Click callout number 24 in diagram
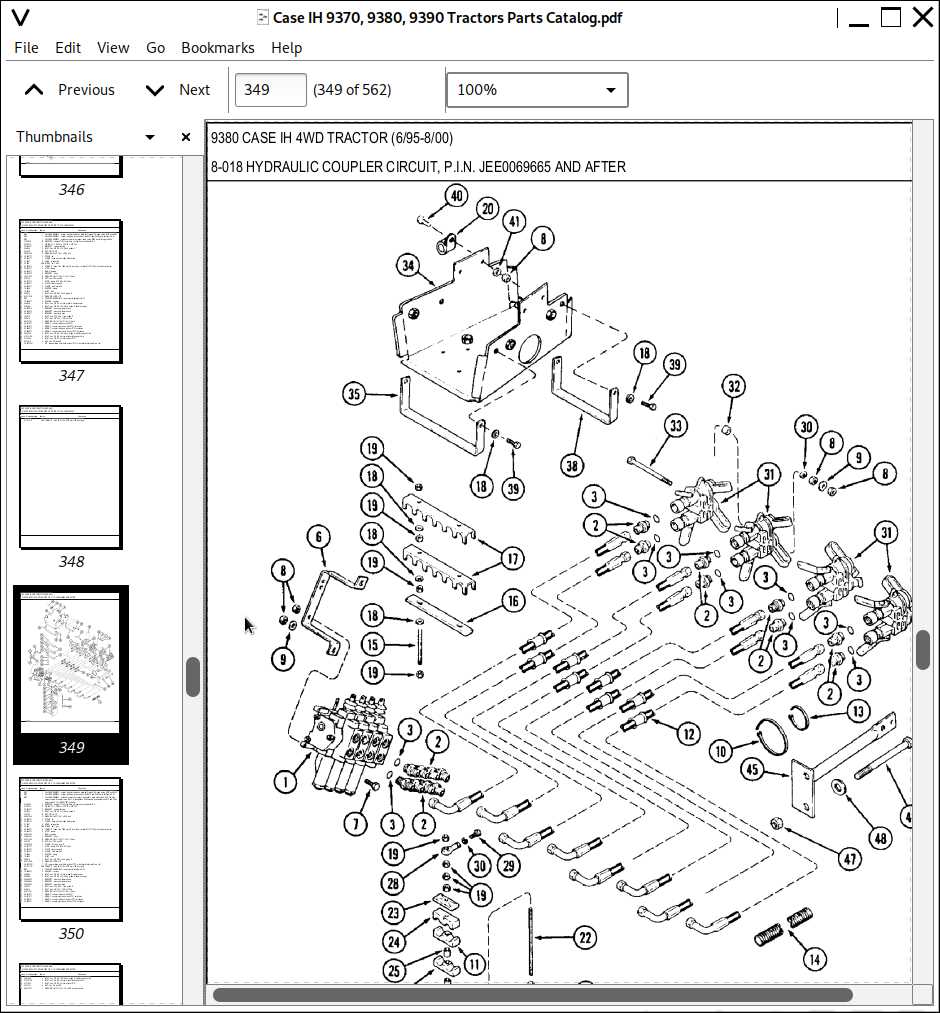940x1013 pixels. 394,942
